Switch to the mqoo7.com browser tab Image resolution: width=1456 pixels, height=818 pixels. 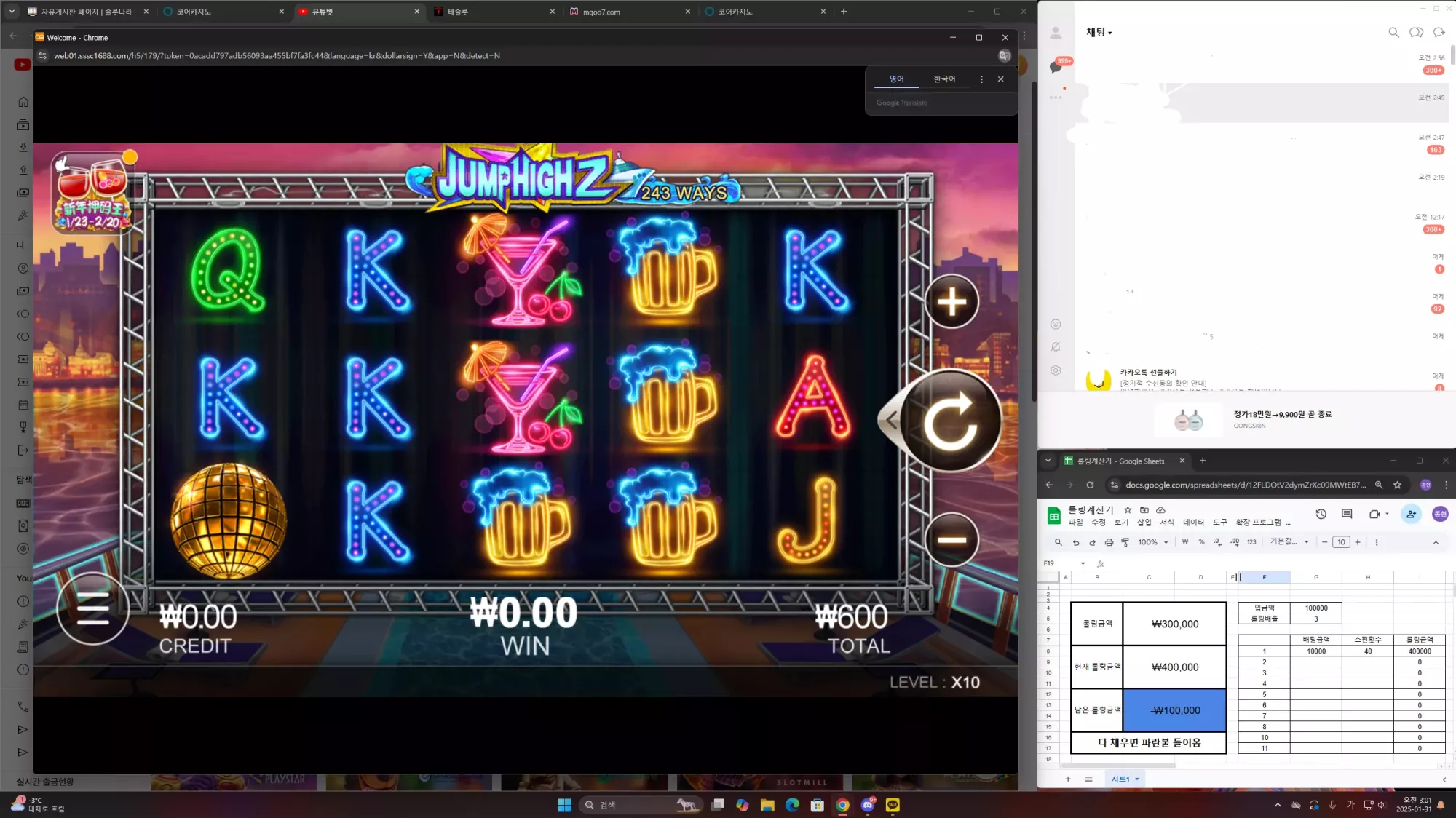pyautogui.click(x=628, y=12)
